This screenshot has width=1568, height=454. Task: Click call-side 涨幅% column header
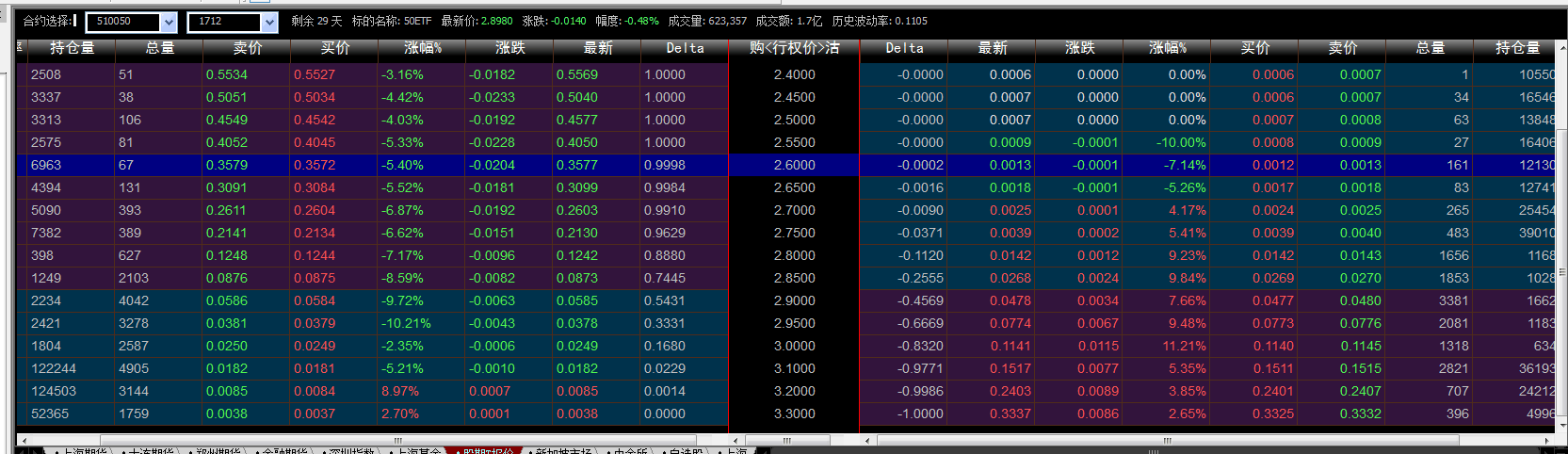(x=422, y=48)
